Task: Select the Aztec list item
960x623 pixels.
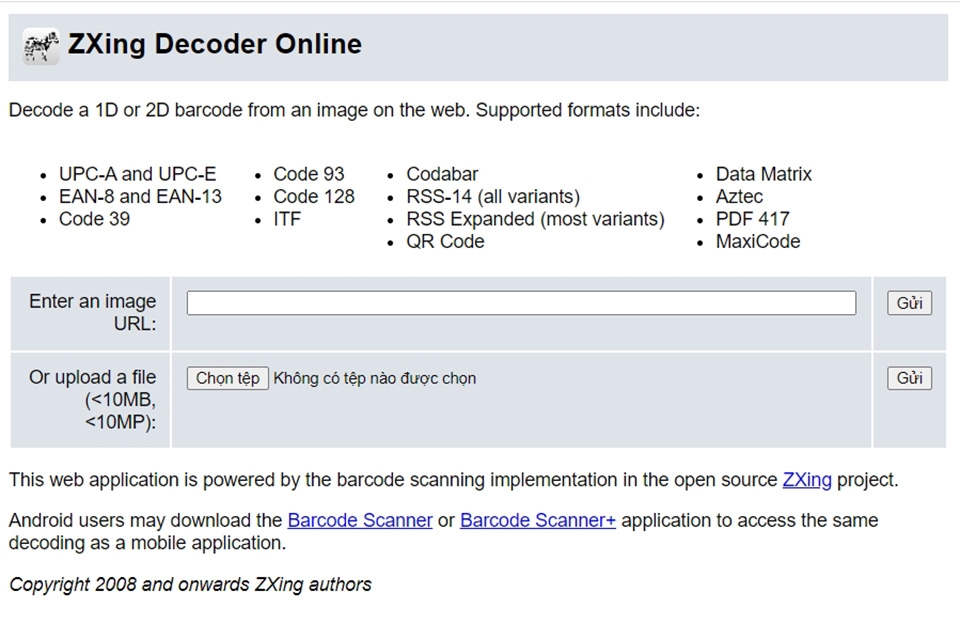Action: 739,197
